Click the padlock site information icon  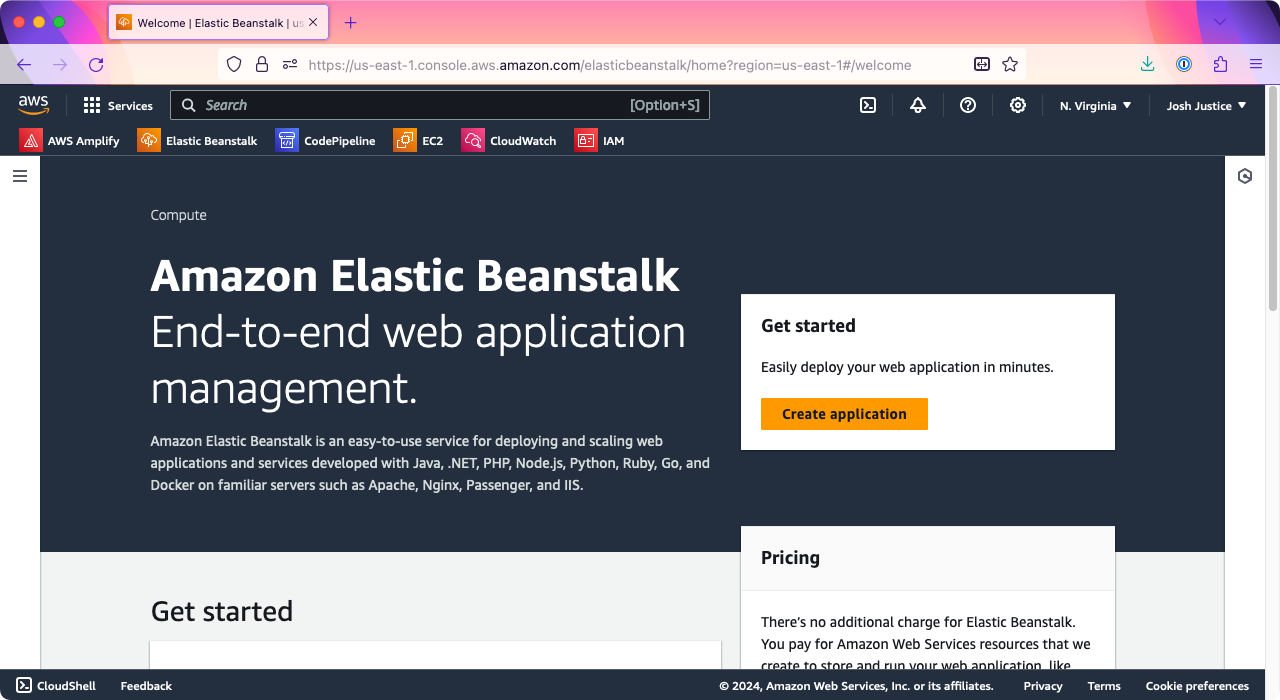click(262, 65)
